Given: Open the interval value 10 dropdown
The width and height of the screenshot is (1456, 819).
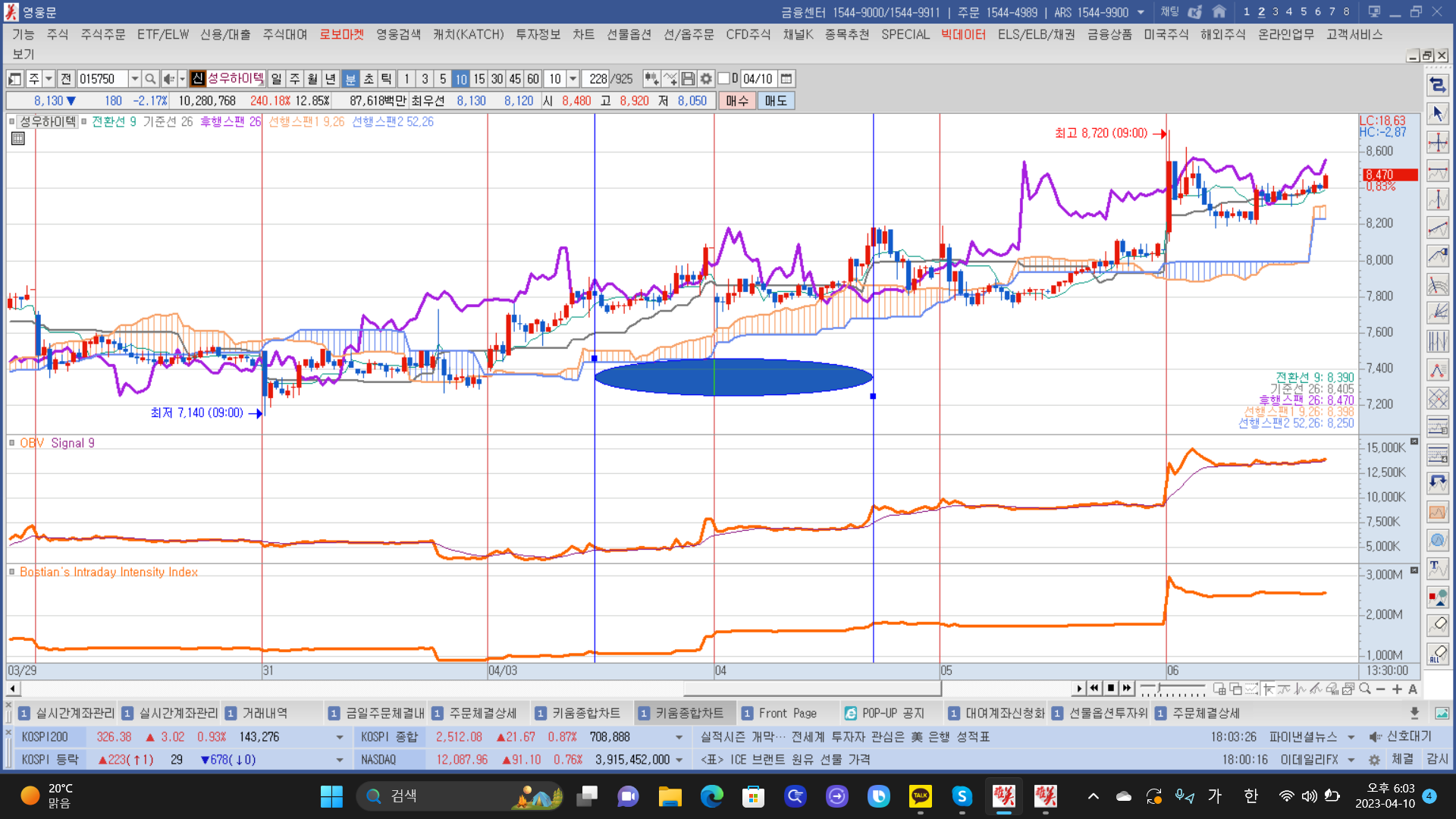Looking at the screenshot, I should (x=573, y=79).
